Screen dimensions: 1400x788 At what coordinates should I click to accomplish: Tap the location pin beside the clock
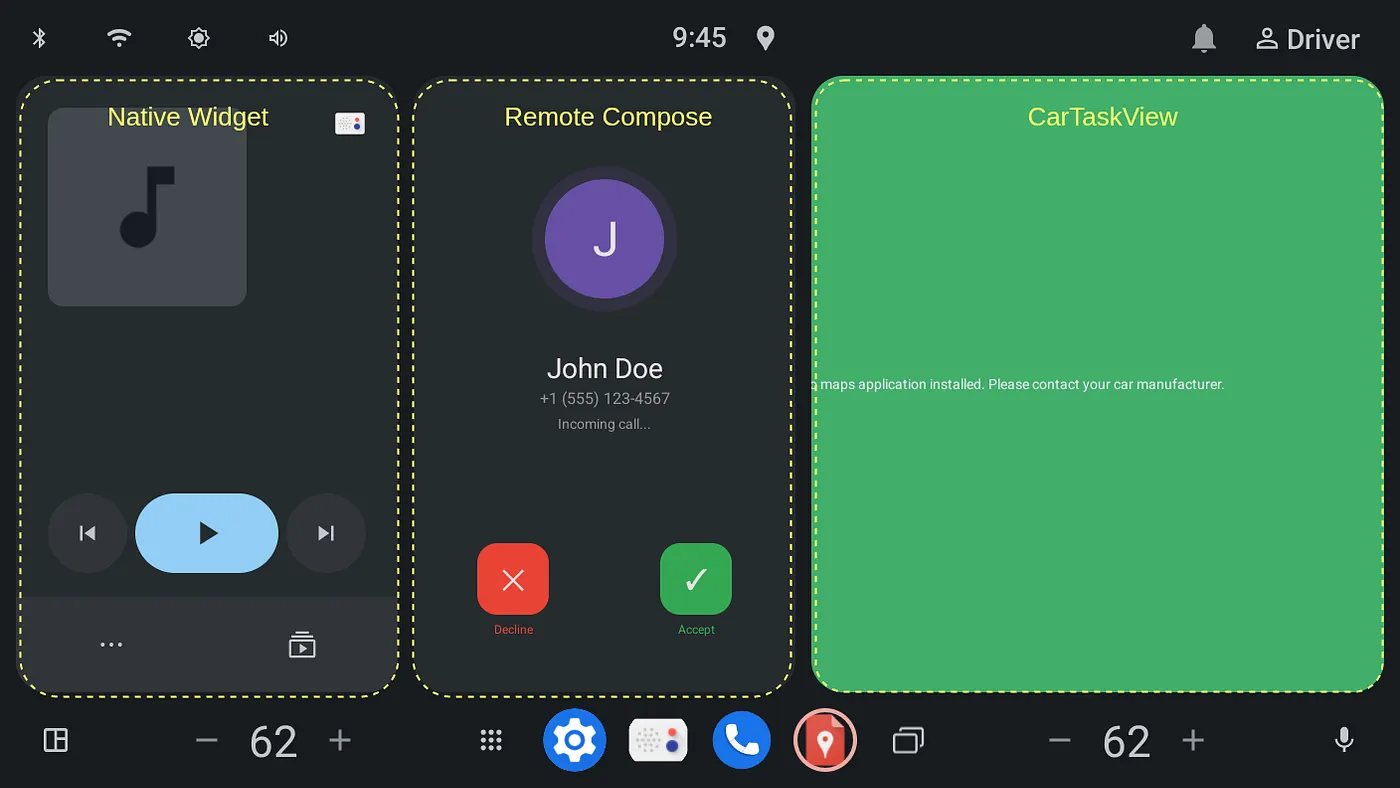(x=765, y=38)
